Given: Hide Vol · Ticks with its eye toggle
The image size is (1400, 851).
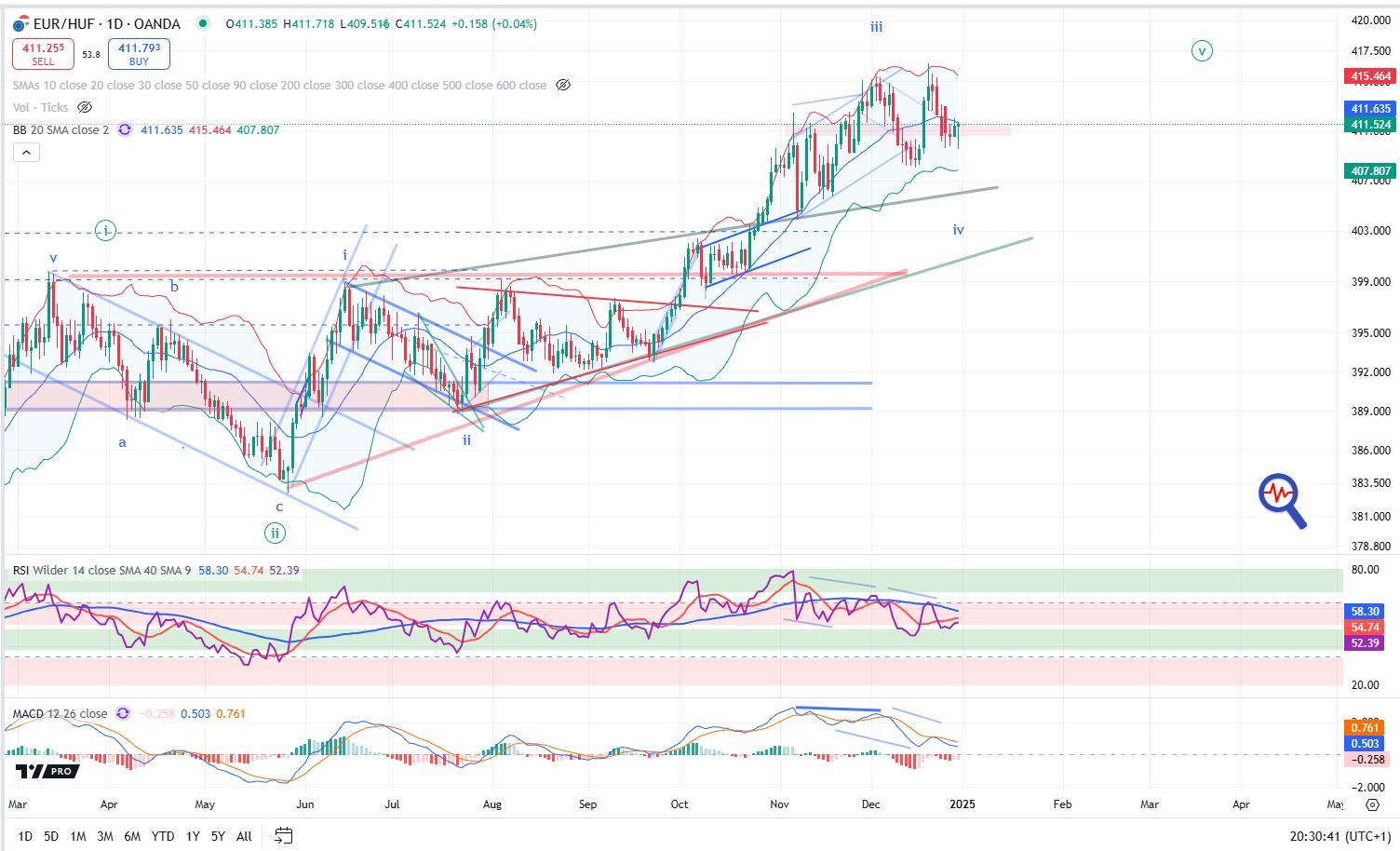Looking at the screenshot, I should point(84,107).
